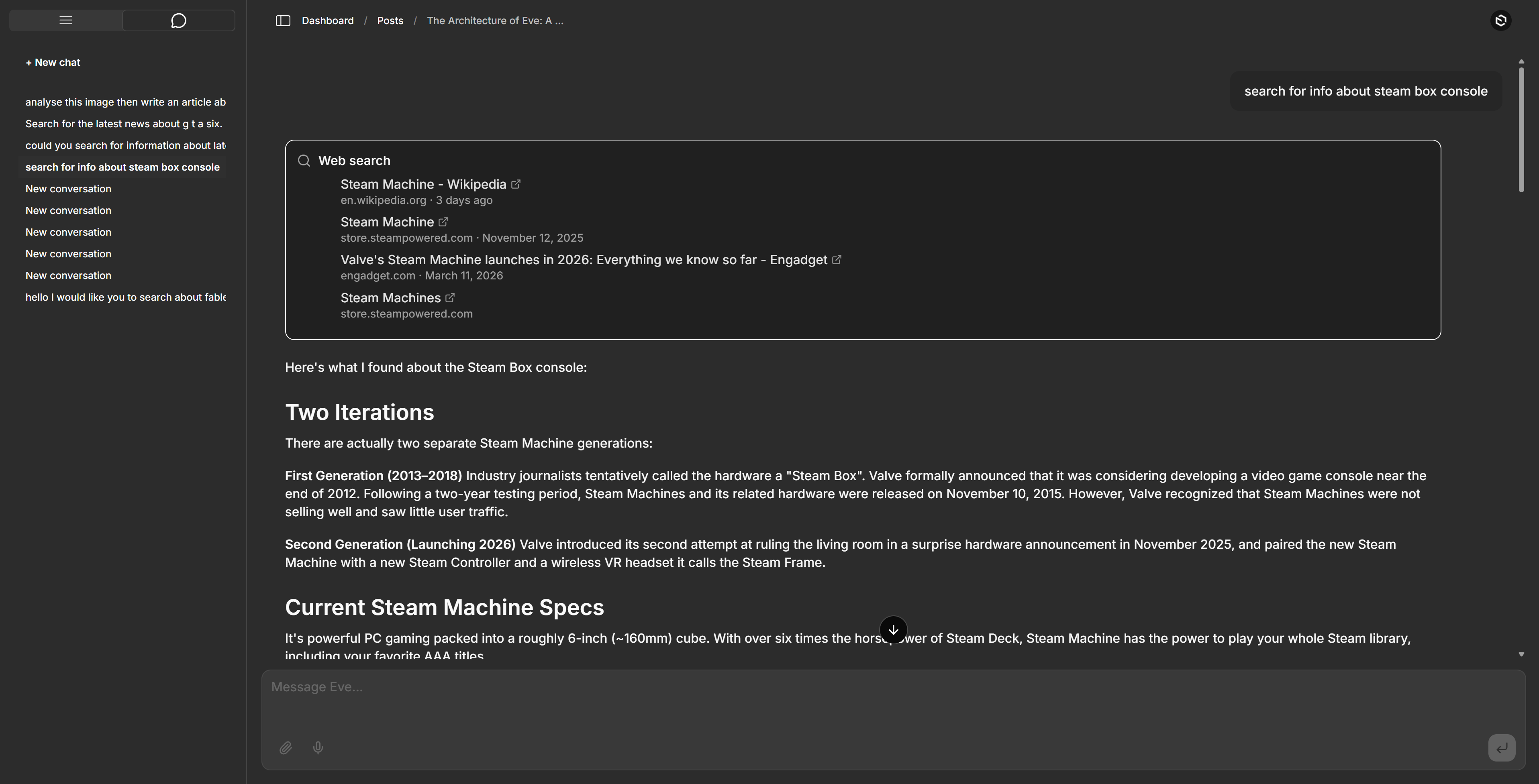Image resolution: width=1539 pixels, height=784 pixels.
Task: Send message with the enter arrow button
Action: tap(1501, 747)
